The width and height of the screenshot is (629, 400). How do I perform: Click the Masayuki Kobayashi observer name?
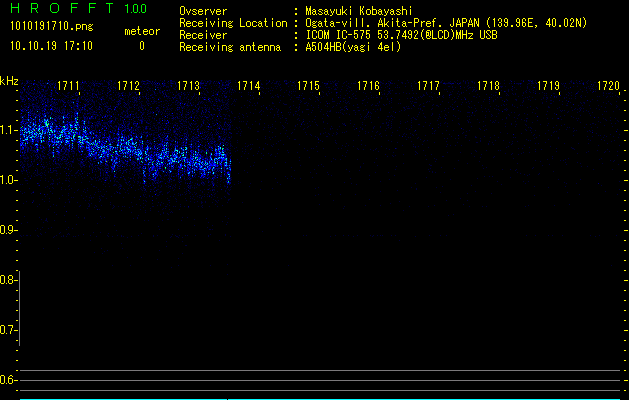(359, 11)
